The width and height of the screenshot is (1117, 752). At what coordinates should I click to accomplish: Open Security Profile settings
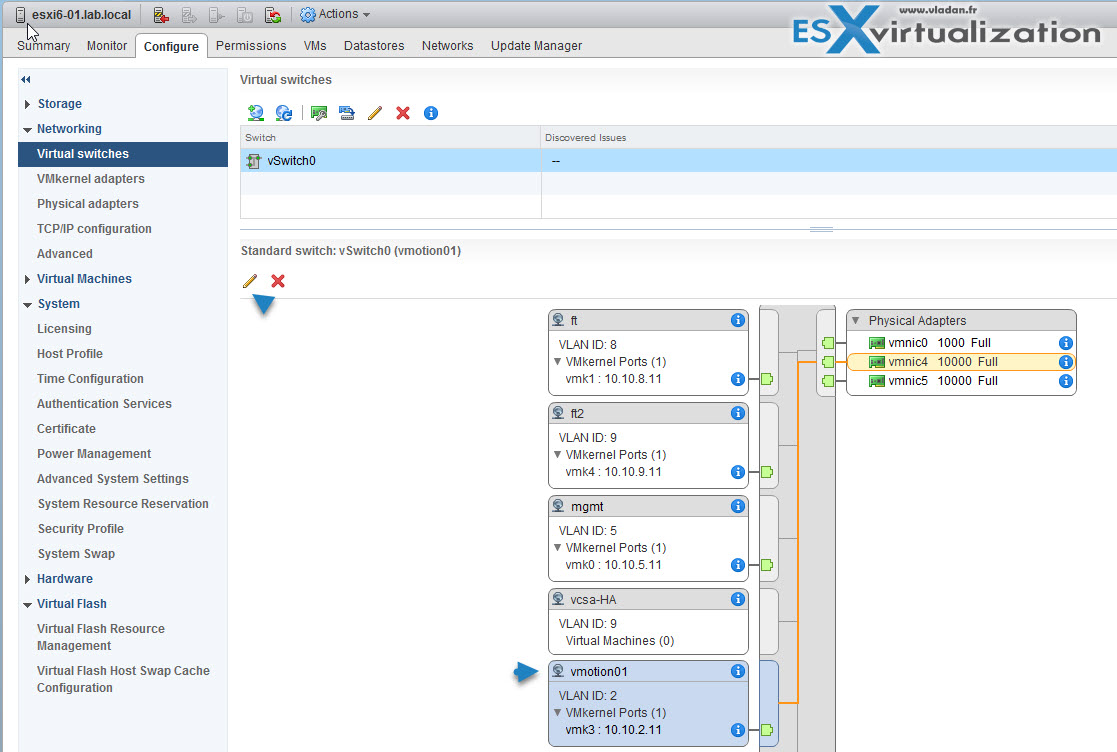[x=80, y=529]
